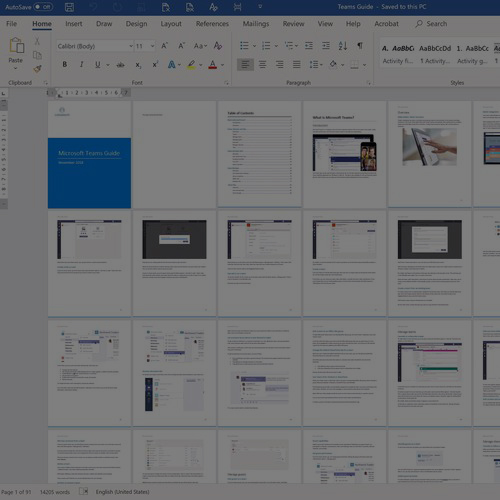
Task: Expand the Paragraph dialog launcher
Action: [x=369, y=83]
